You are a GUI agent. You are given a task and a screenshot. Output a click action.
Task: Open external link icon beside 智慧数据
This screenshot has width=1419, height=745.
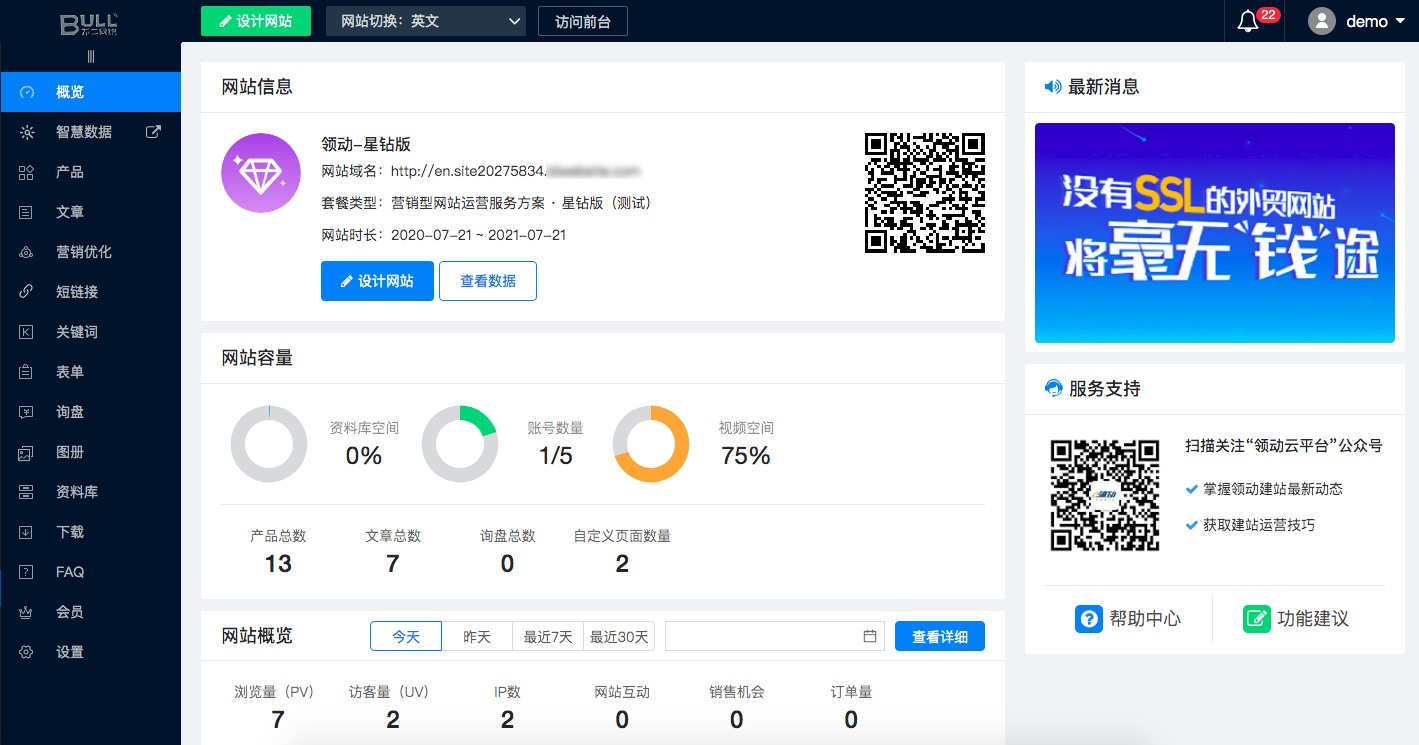153,131
